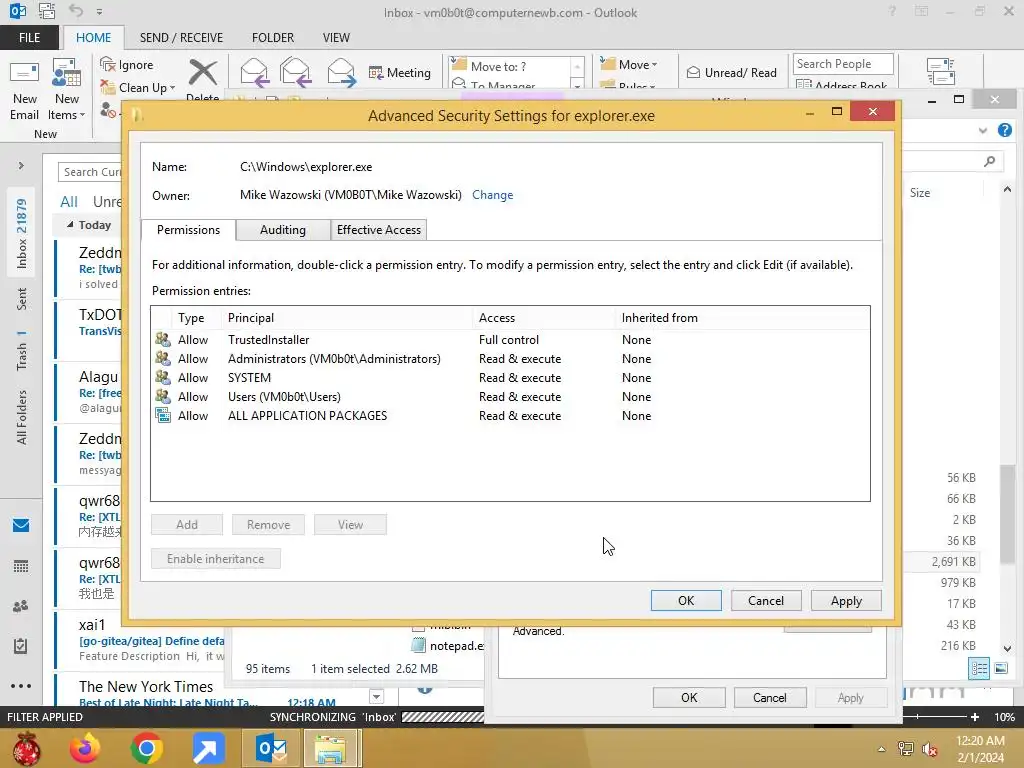Select the 'Move to: ?' quick step
Image resolution: width=1024 pixels, height=768 pixels.
click(510, 66)
